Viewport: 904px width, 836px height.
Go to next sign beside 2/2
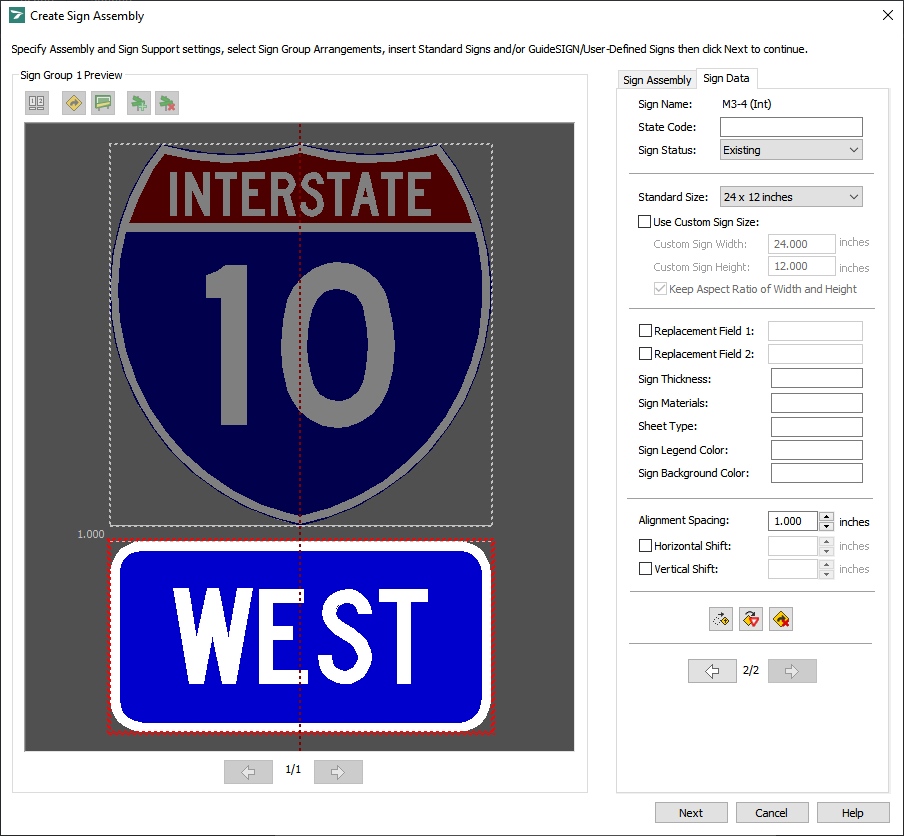[792, 671]
